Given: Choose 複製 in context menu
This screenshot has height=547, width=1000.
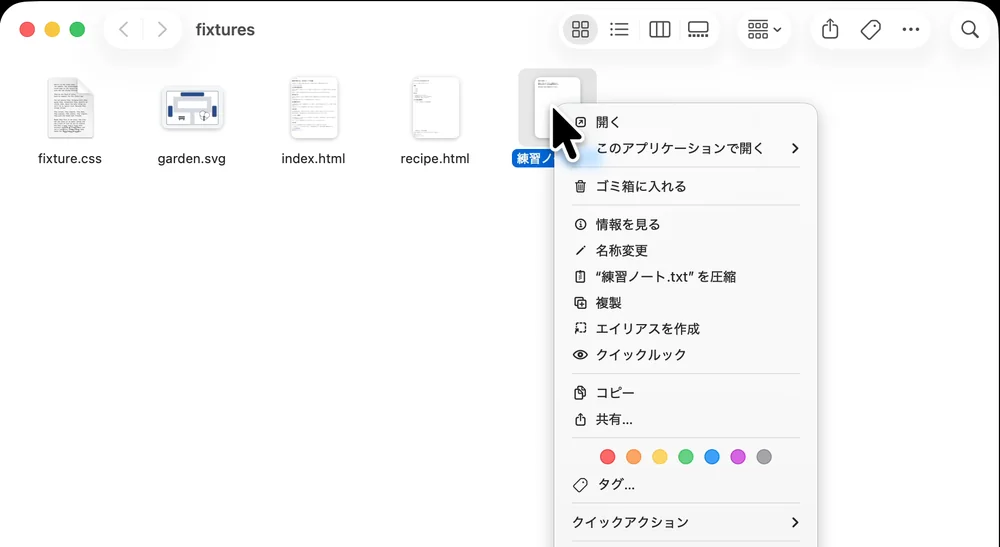Looking at the screenshot, I should pyautogui.click(x=686, y=303).
